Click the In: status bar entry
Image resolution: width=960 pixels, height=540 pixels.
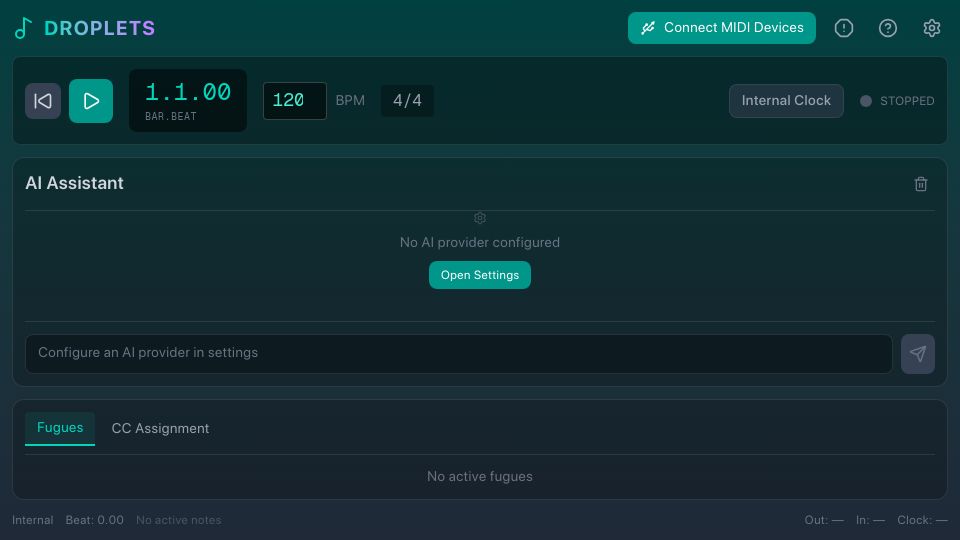click(871, 520)
